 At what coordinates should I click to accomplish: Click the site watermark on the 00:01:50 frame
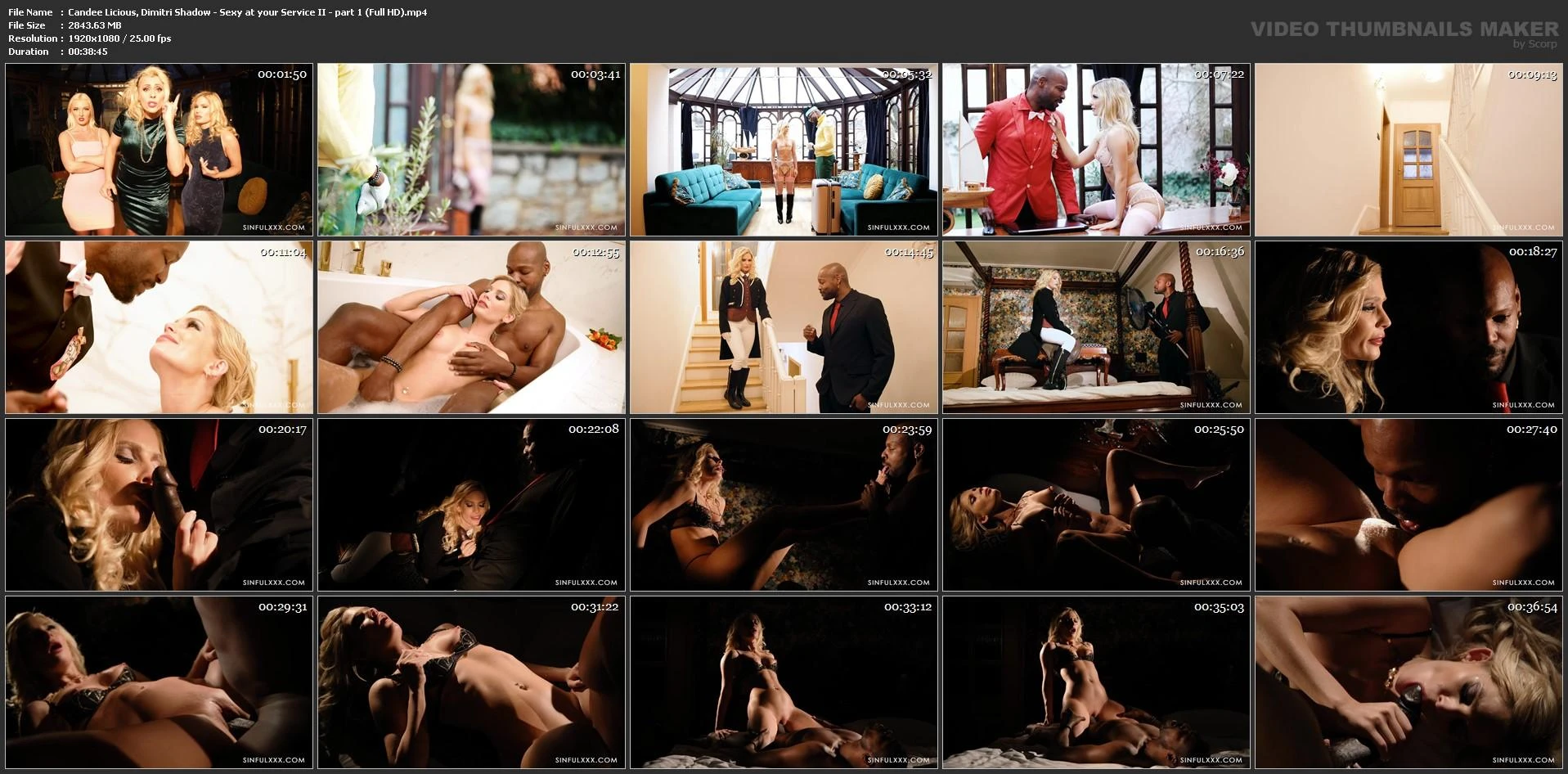273,227
